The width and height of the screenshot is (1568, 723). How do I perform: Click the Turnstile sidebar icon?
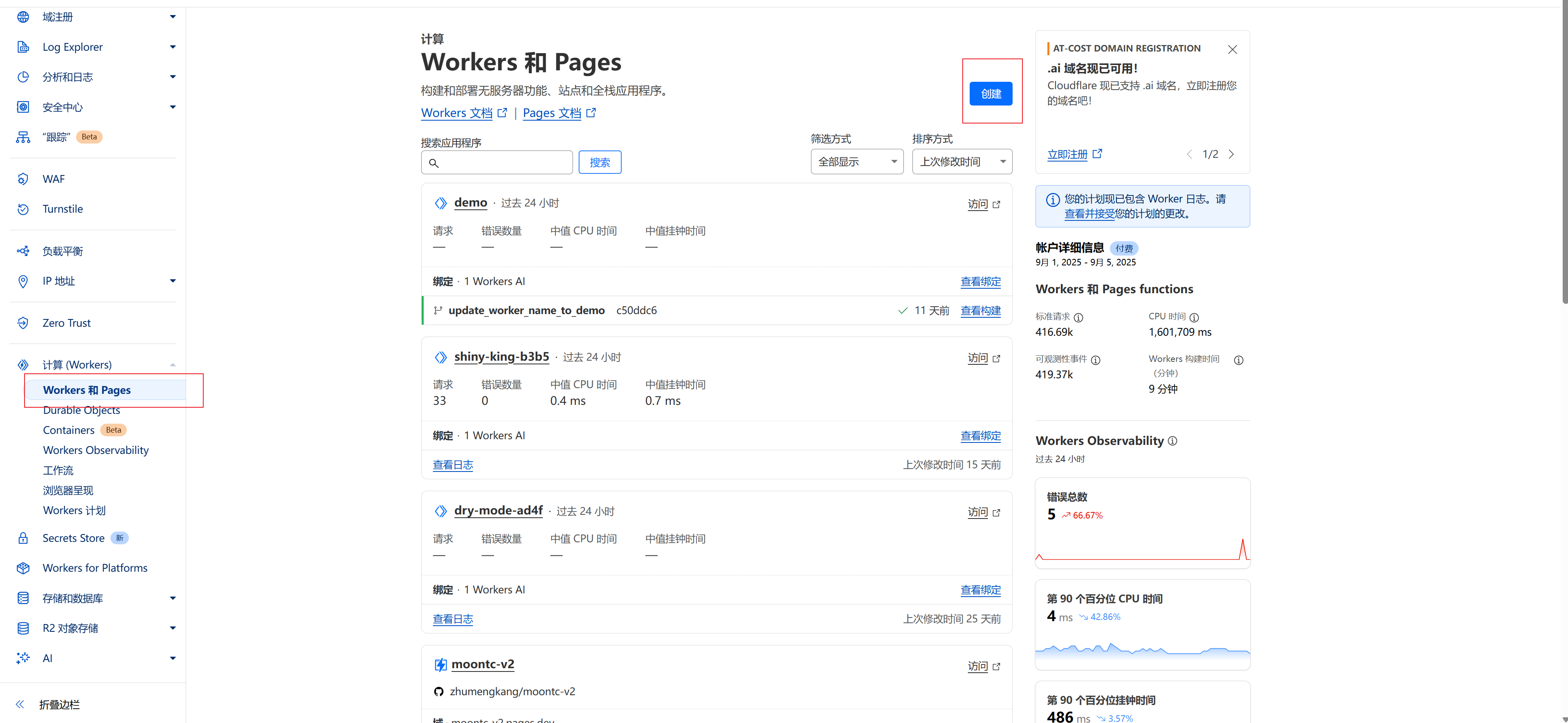pos(23,209)
